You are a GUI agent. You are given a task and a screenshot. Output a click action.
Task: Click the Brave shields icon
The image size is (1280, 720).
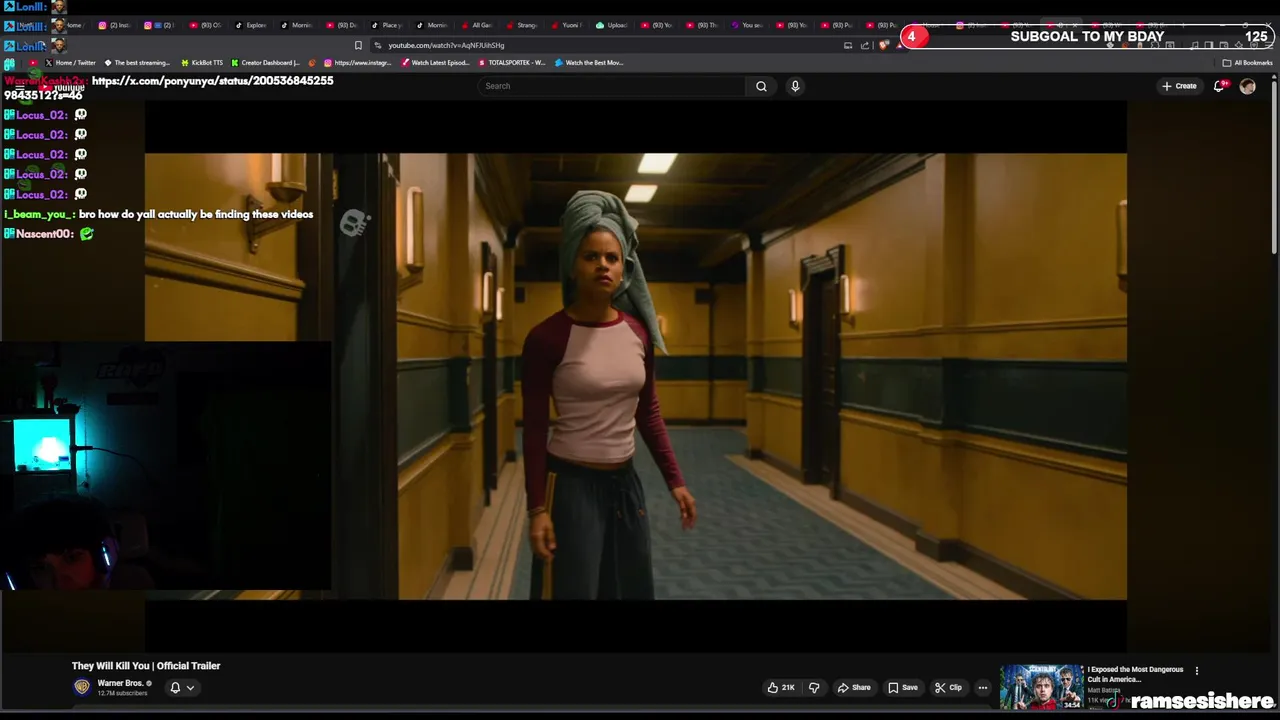883,45
